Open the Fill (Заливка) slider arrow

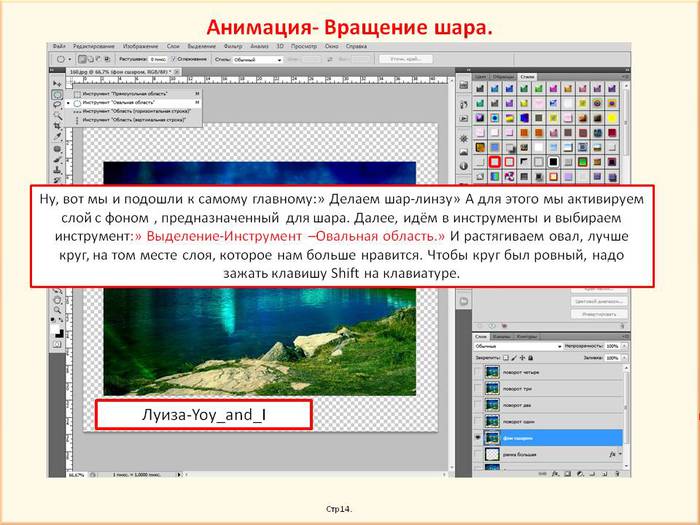coord(624,358)
